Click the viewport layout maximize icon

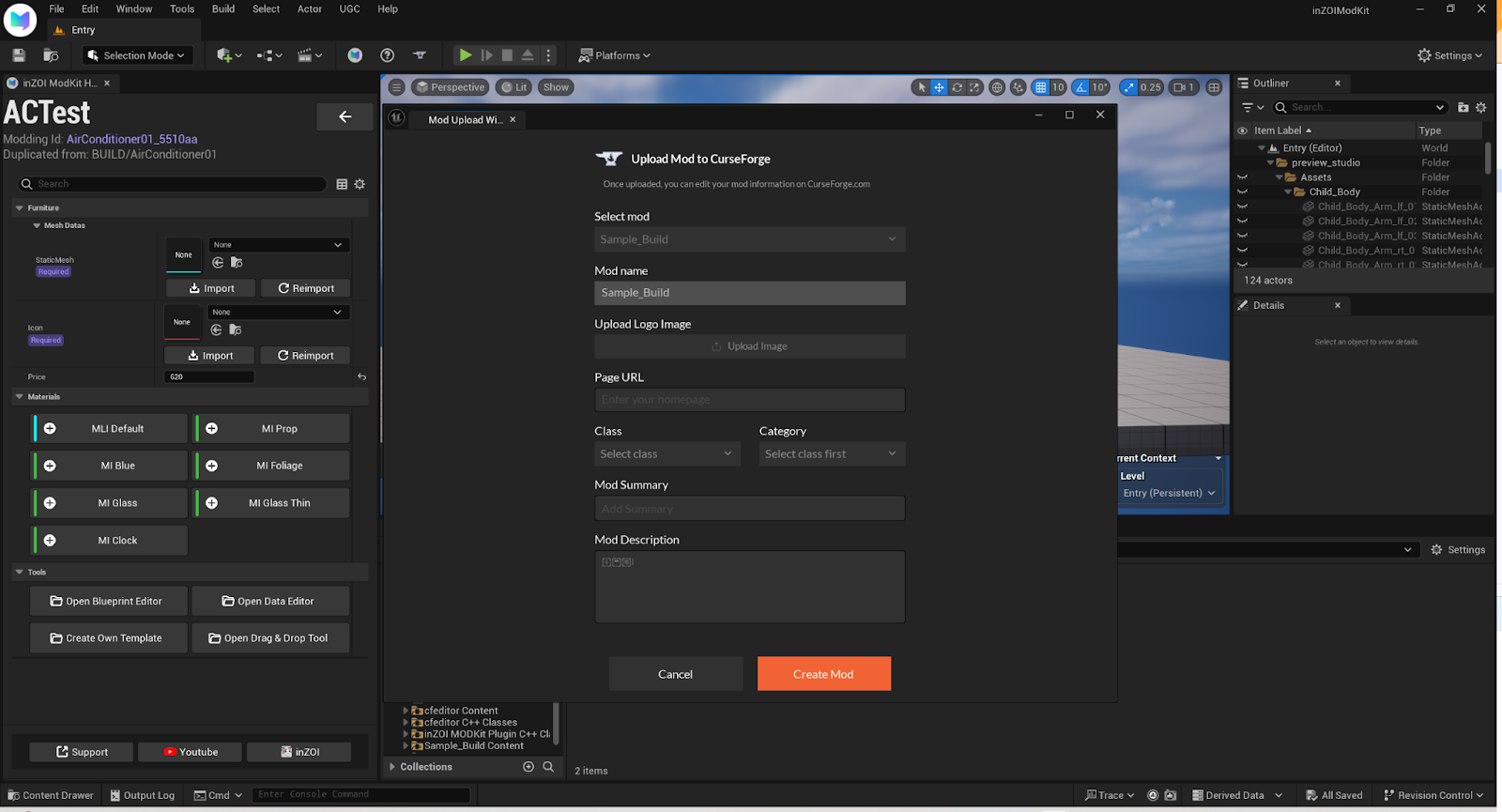(x=1214, y=87)
